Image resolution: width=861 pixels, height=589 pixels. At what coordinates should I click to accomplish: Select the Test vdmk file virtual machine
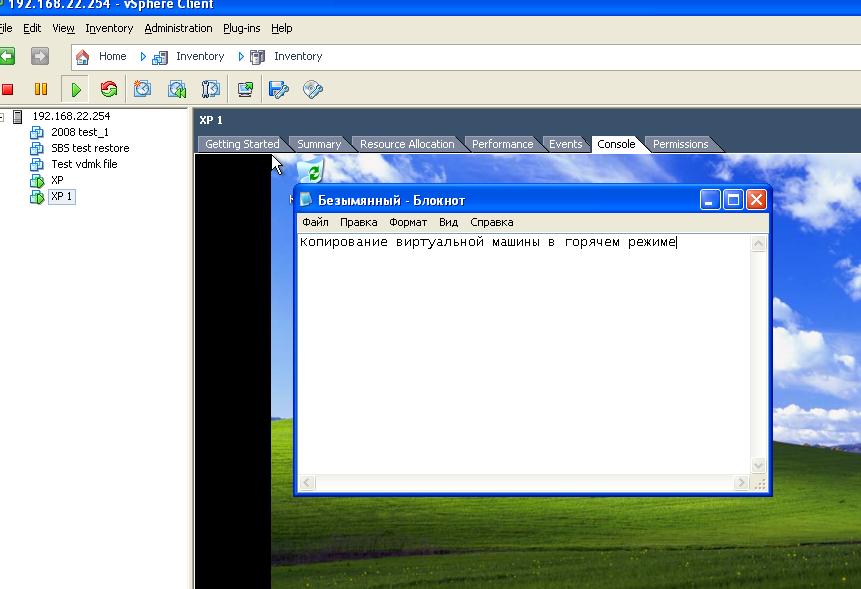tap(84, 164)
